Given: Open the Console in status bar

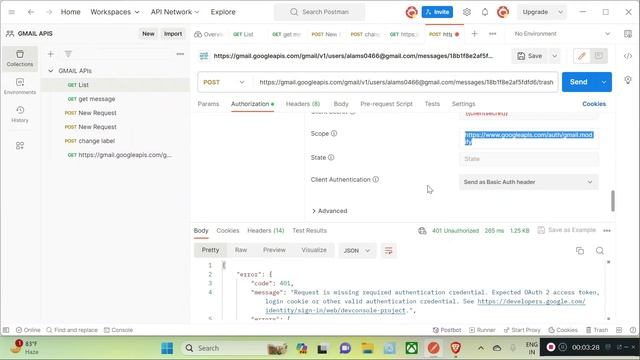Looking at the screenshot, I should [118, 330].
